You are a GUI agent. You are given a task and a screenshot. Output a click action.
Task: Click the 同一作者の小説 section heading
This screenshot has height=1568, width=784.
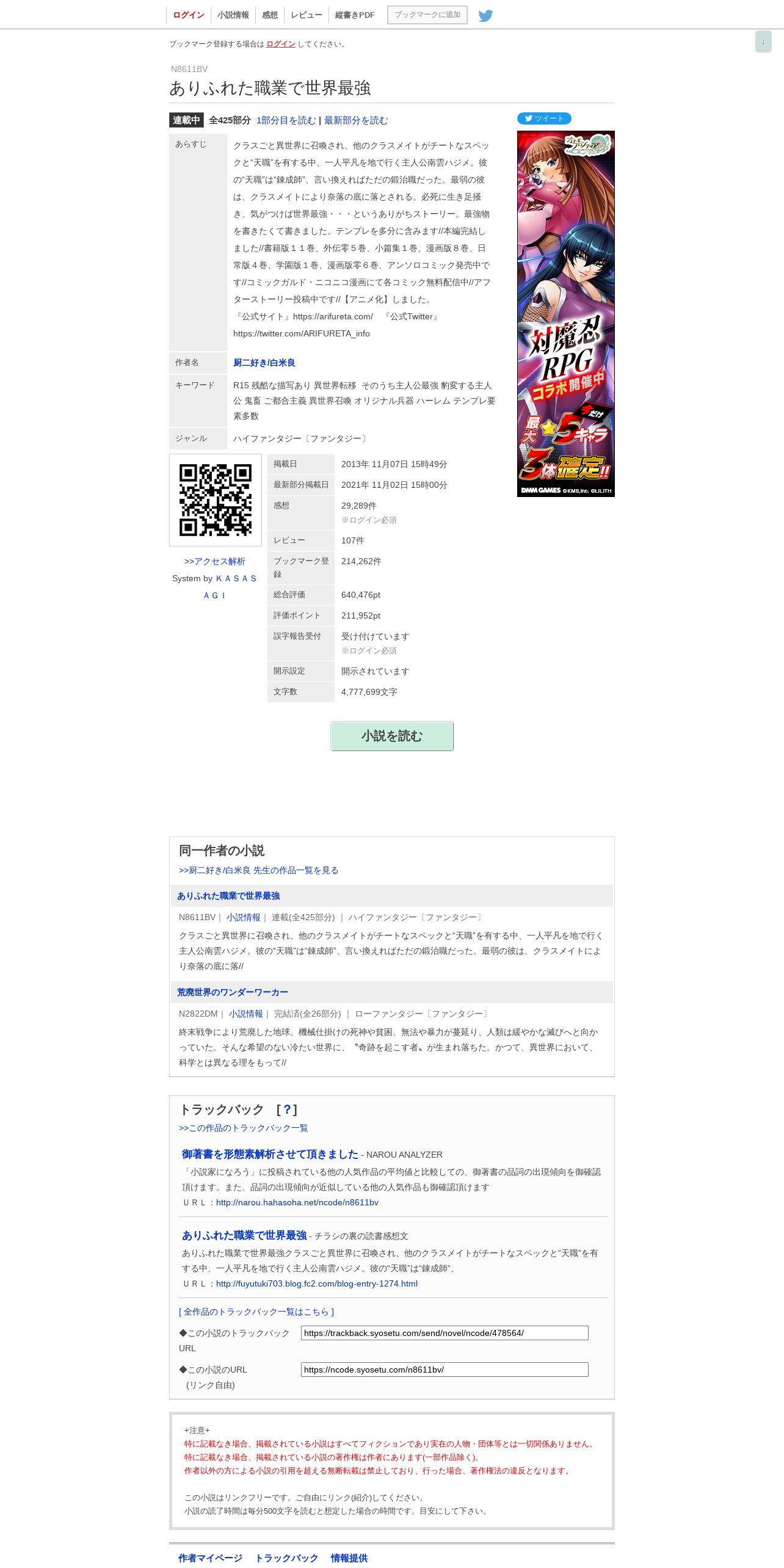tap(222, 851)
